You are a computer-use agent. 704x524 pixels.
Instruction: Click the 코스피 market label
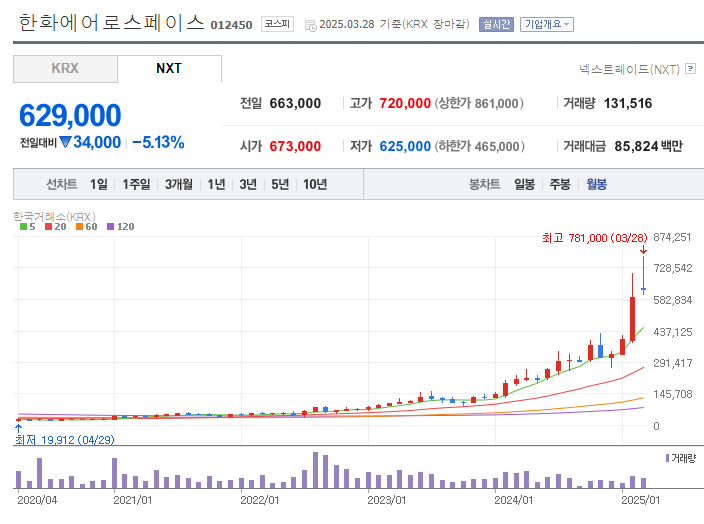click(x=277, y=24)
